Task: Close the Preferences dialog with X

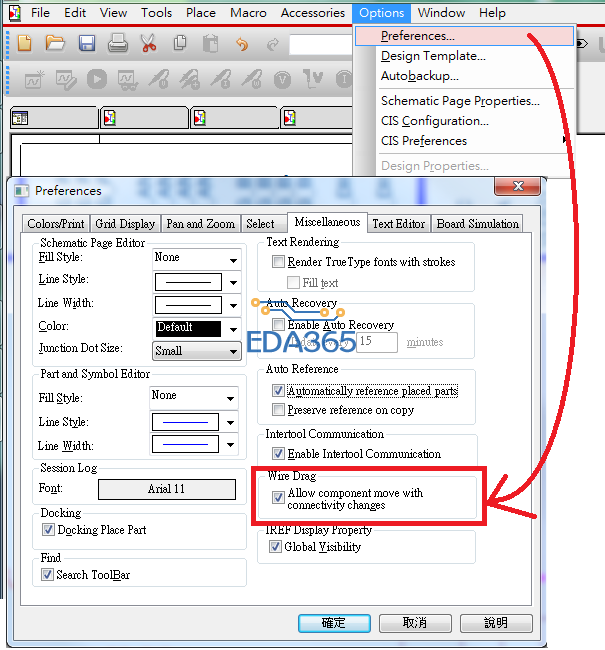Action: coord(518,186)
